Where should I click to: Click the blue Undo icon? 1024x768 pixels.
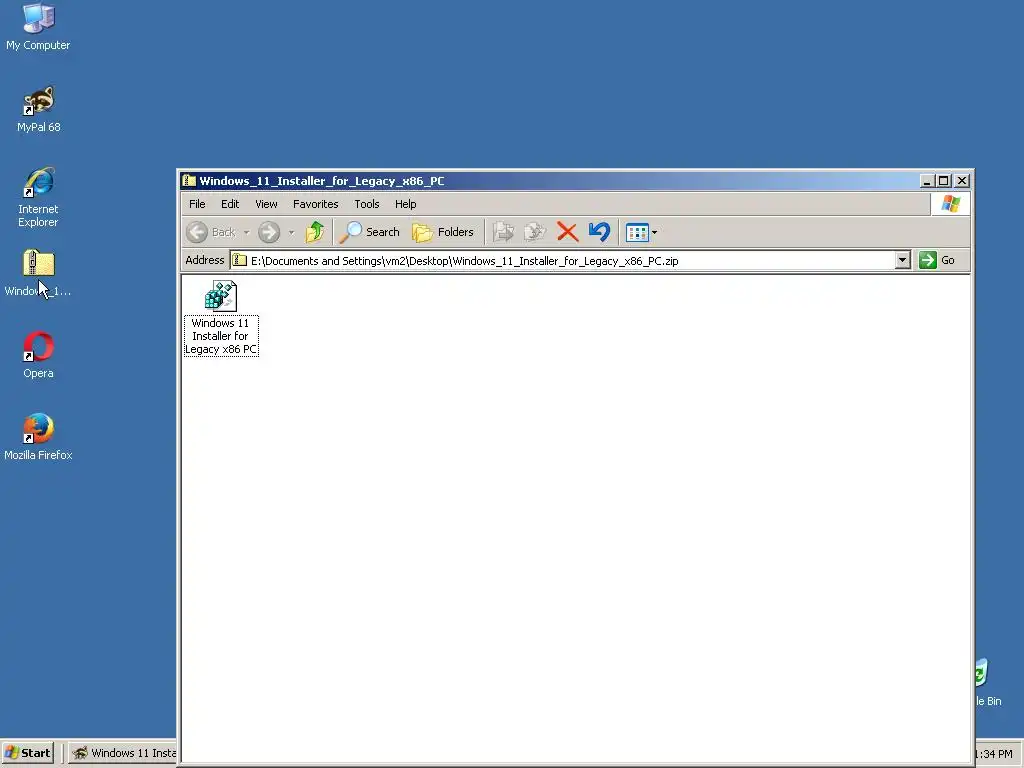coord(599,232)
